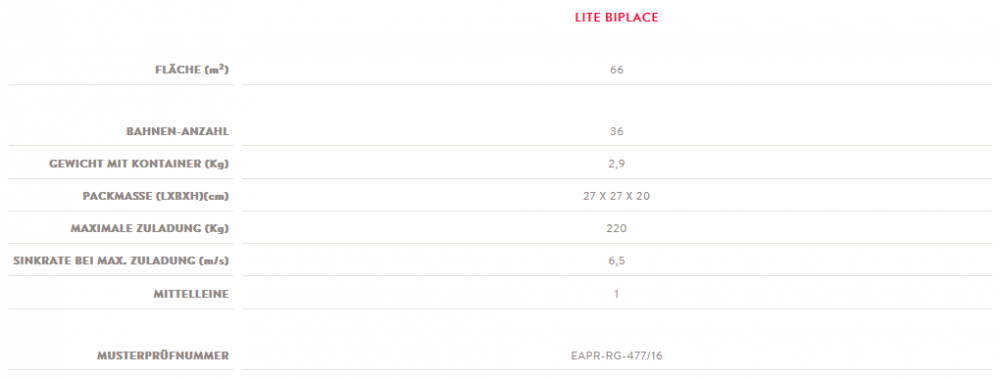
Task: Click the certification number EAPR-RG-477/16
Action: tap(616, 356)
